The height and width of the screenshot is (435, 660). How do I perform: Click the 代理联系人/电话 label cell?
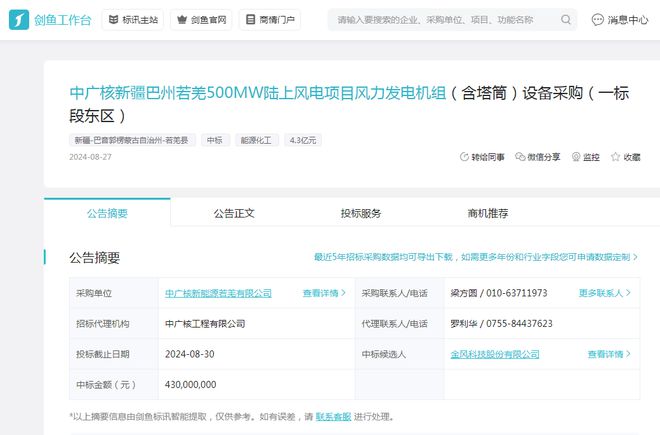(x=399, y=324)
